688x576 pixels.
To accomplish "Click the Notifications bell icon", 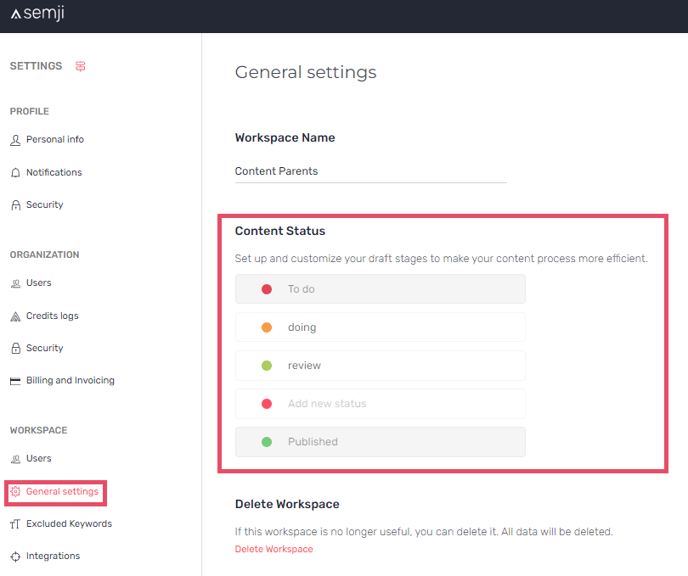I will click(x=15, y=172).
